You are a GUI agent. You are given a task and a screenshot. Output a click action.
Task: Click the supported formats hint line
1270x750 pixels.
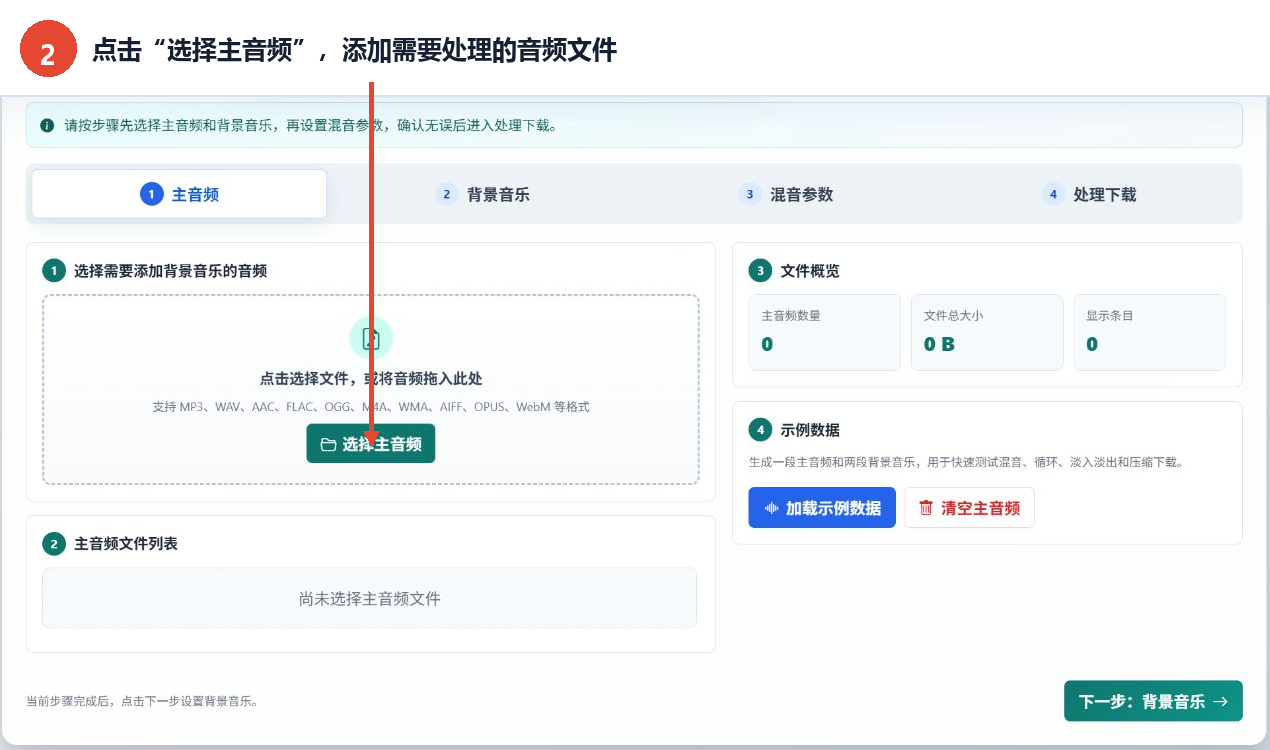point(371,407)
